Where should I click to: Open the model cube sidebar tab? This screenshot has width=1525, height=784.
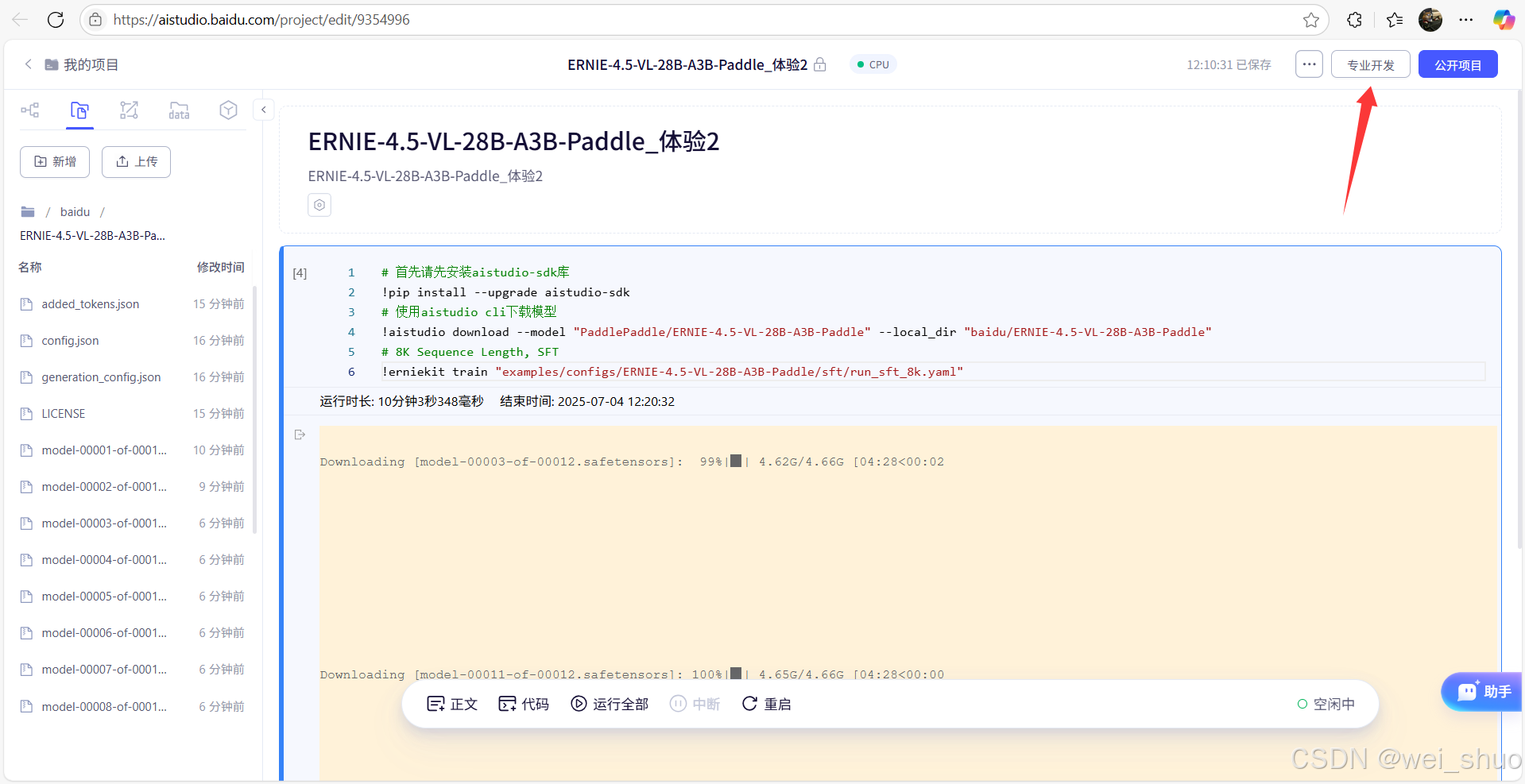click(x=229, y=110)
